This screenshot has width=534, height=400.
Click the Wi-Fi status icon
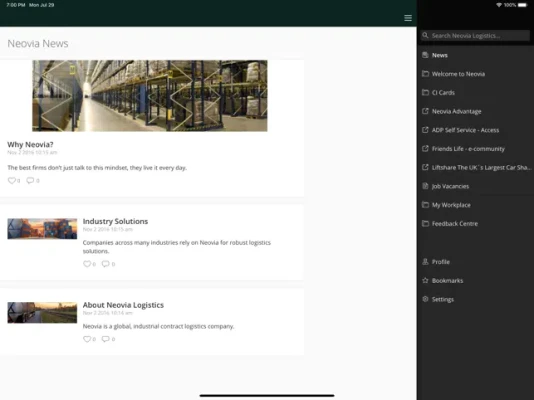(x=499, y=5)
